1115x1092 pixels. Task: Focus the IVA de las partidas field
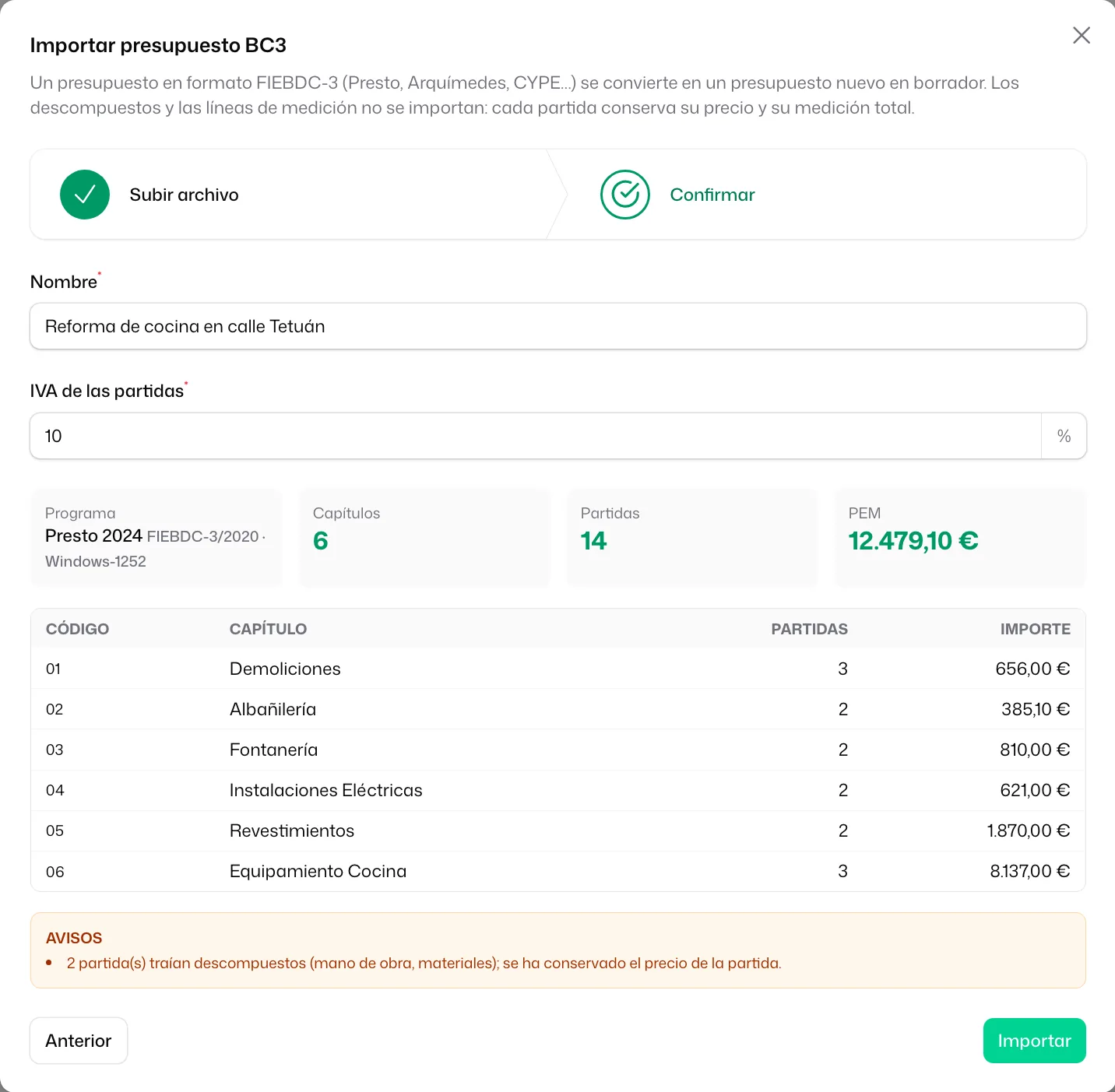pyautogui.click(x=536, y=436)
